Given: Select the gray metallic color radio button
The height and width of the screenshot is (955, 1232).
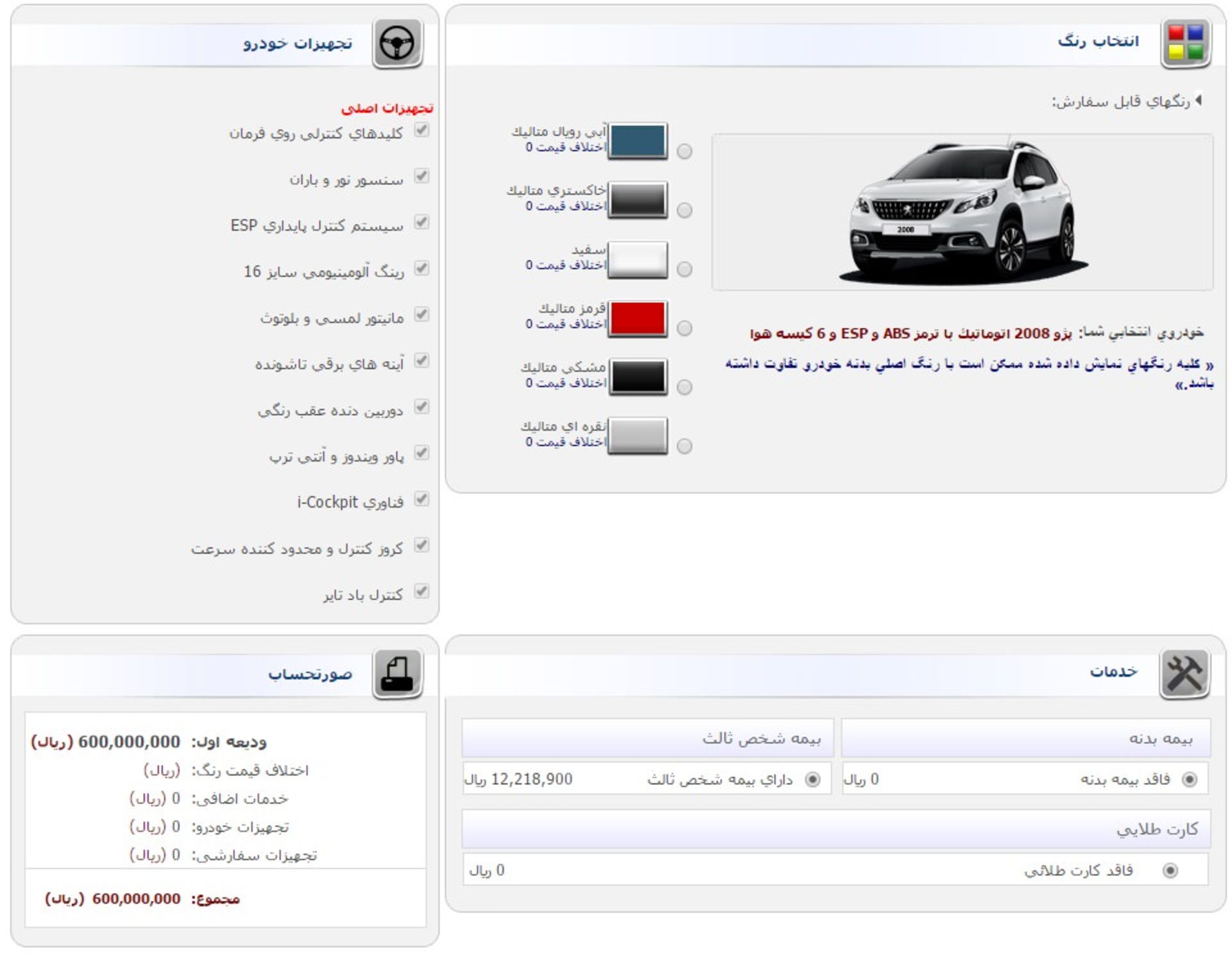Looking at the screenshot, I should [x=685, y=211].
